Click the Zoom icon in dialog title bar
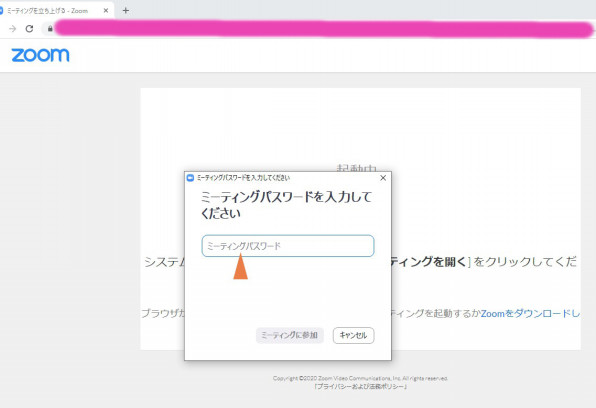The height and width of the screenshot is (408, 596). click(x=190, y=178)
